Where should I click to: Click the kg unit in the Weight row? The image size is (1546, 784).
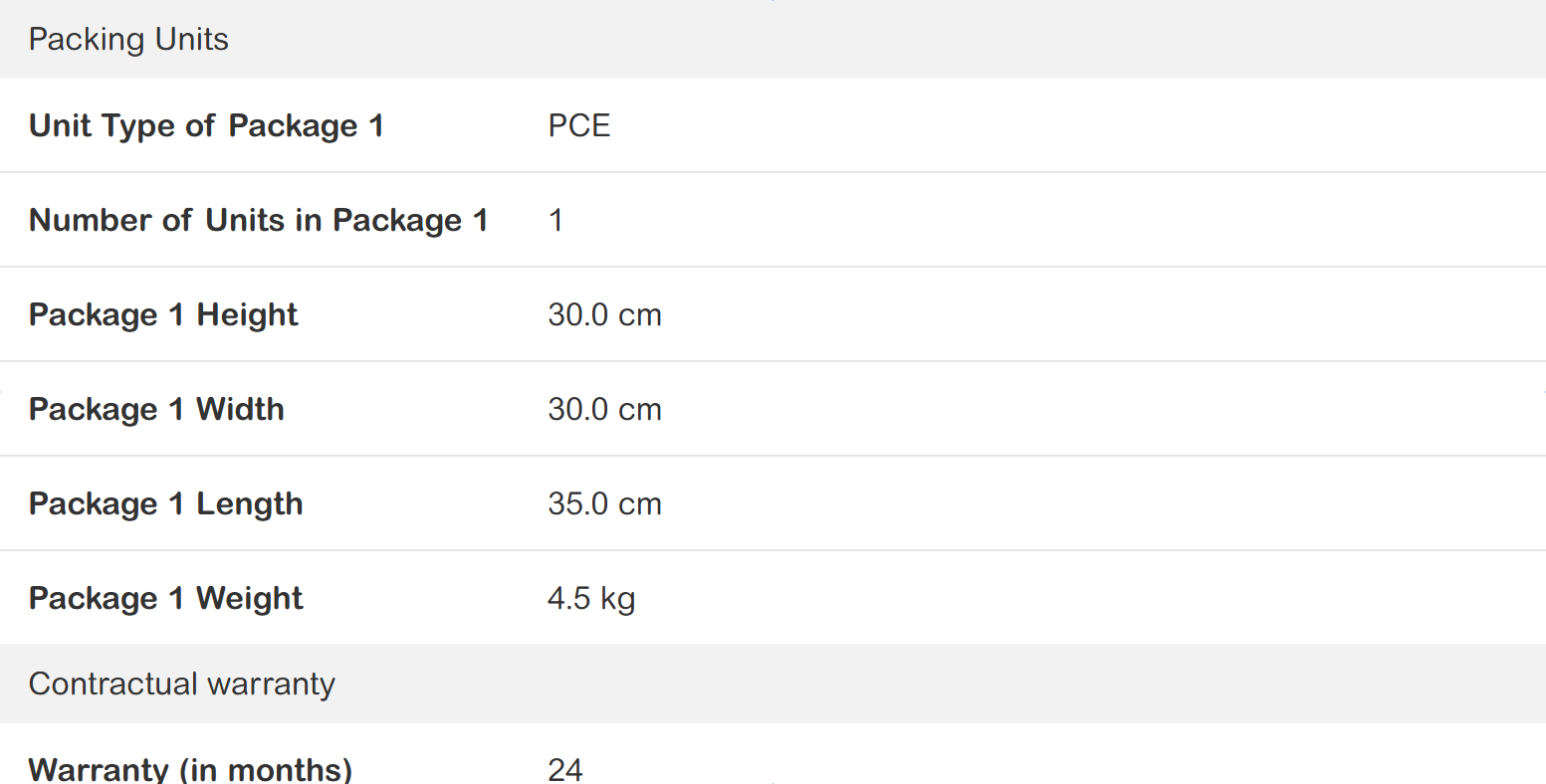pos(617,599)
